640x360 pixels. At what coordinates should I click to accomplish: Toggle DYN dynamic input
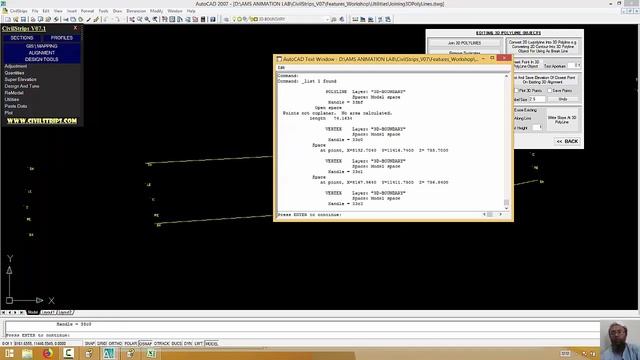pyautogui.click(x=188, y=344)
